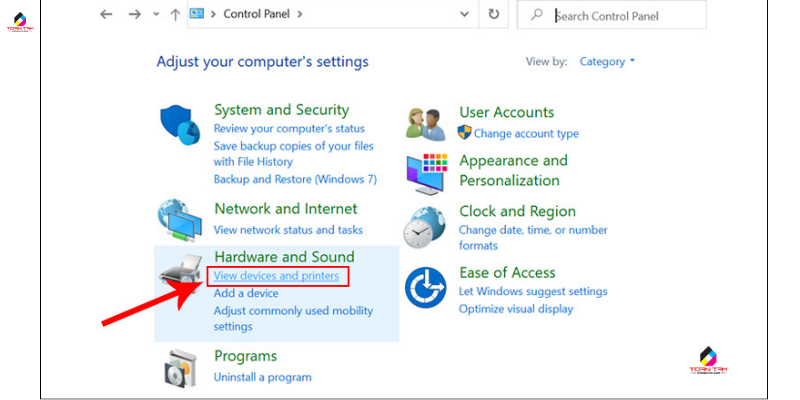
Task: Expand the recent locations dropdown arrow
Action: point(156,15)
